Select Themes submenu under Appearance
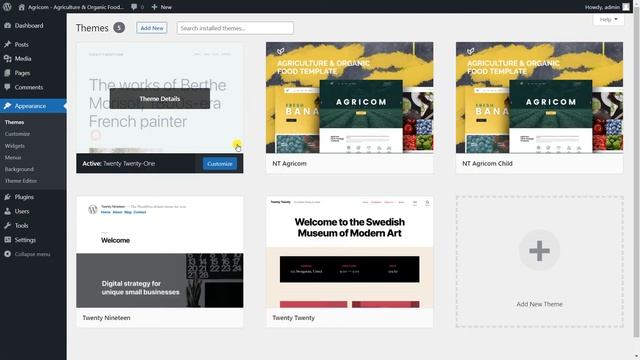The width and height of the screenshot is (640, 360). (x=14, y=122)
